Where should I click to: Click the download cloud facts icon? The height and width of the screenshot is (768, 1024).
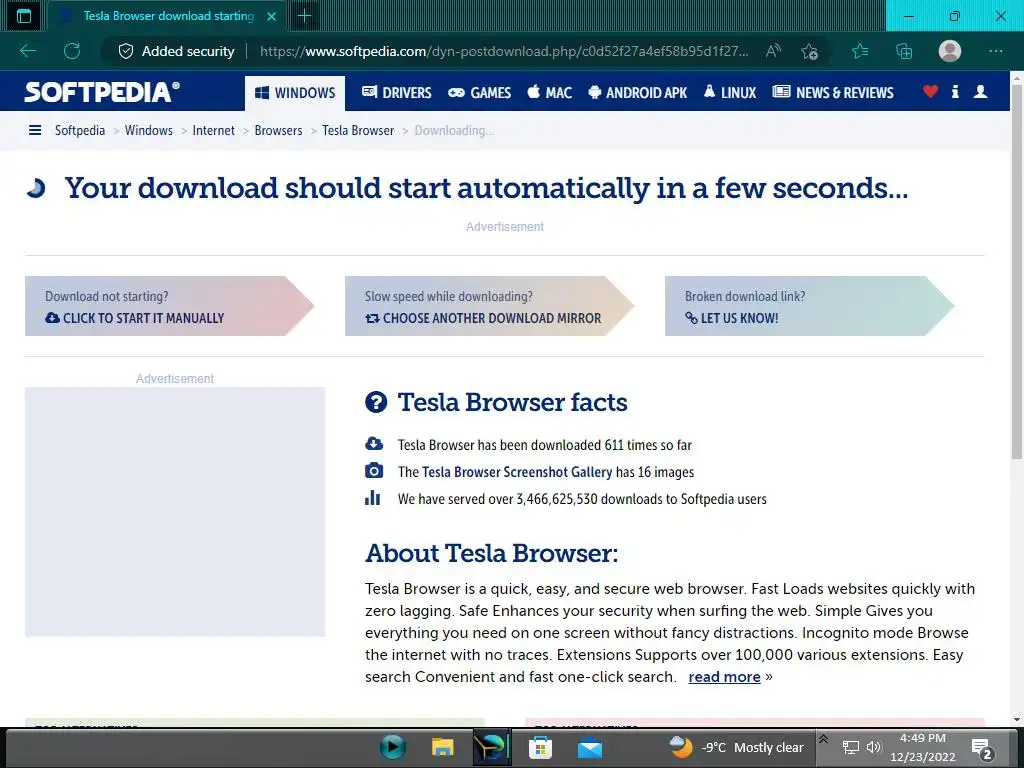[x=374, y=444]
